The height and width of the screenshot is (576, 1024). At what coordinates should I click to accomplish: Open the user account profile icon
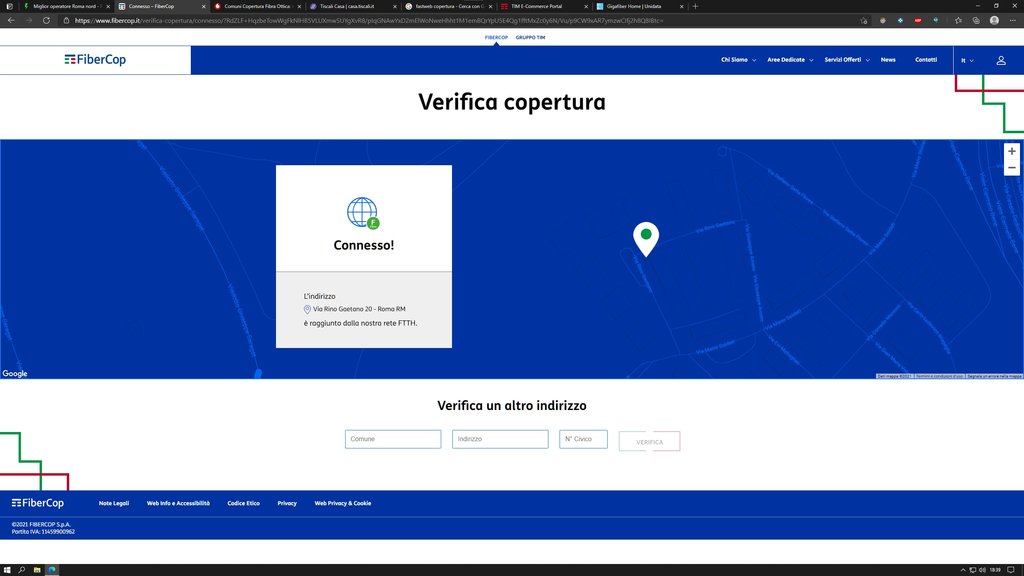pyautogui.click(x=1001, y=60)
